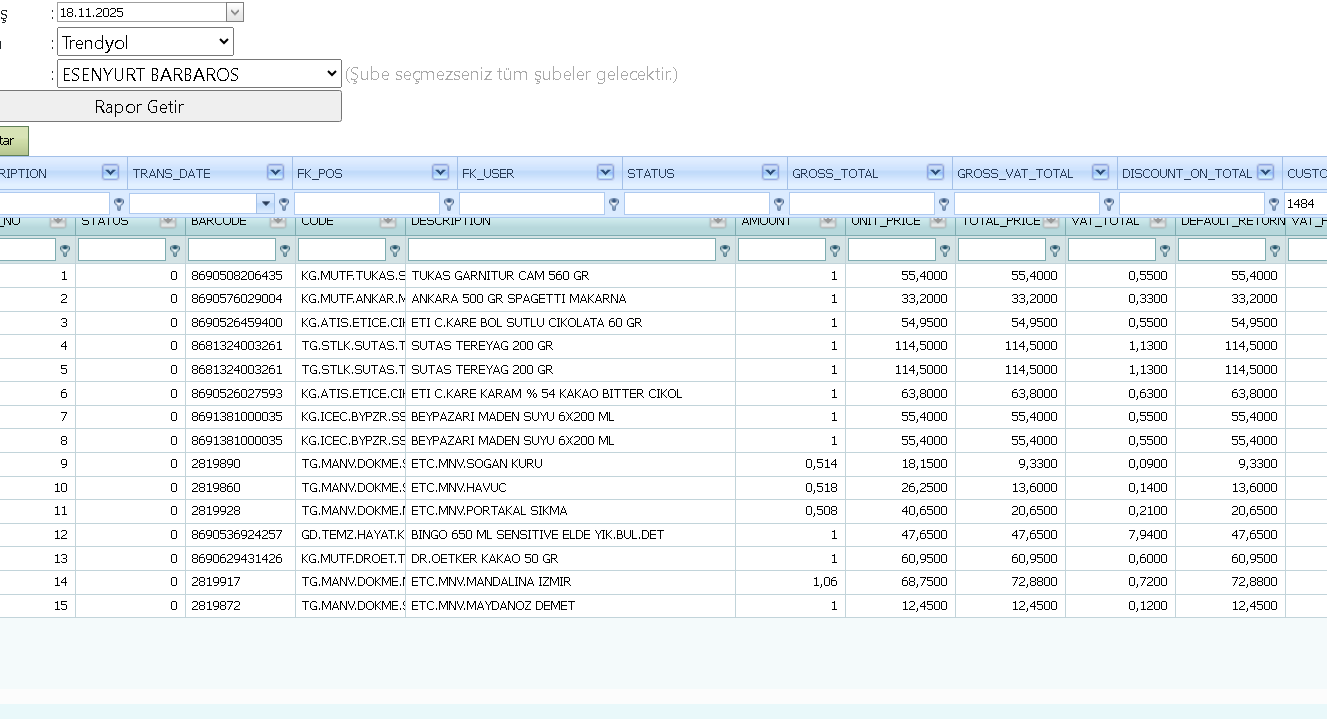Focus the GROSS_TOTAL filter input
This screenshot has width=1327, height=719.
pos(862,204)
